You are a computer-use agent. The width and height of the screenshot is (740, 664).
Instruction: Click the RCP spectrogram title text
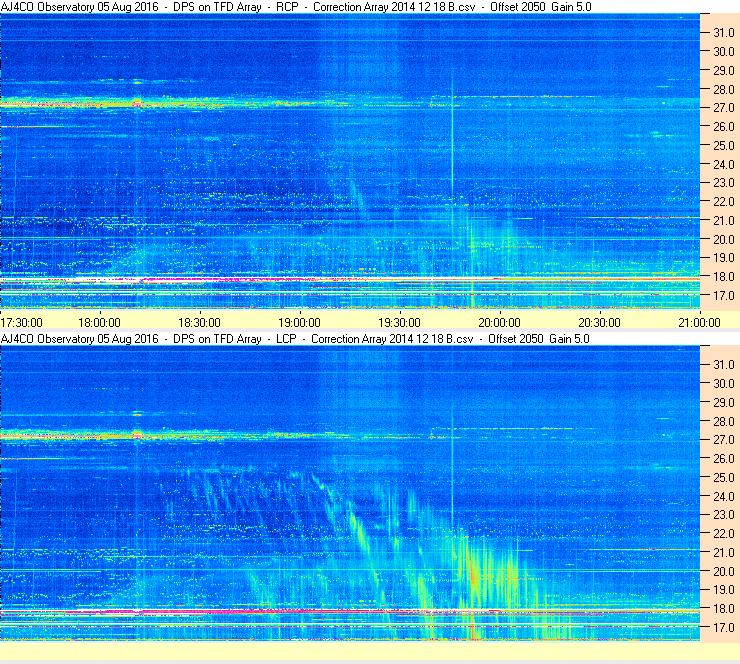click(296, 7)
